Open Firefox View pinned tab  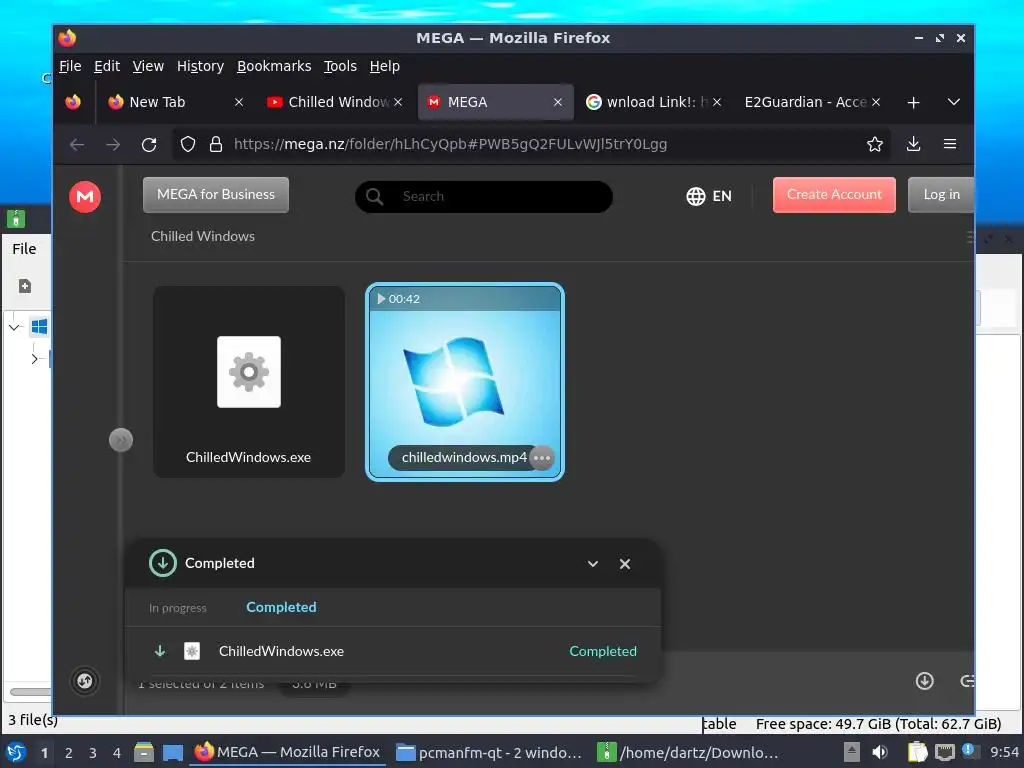pyautogui.click(x=73, y=102)
